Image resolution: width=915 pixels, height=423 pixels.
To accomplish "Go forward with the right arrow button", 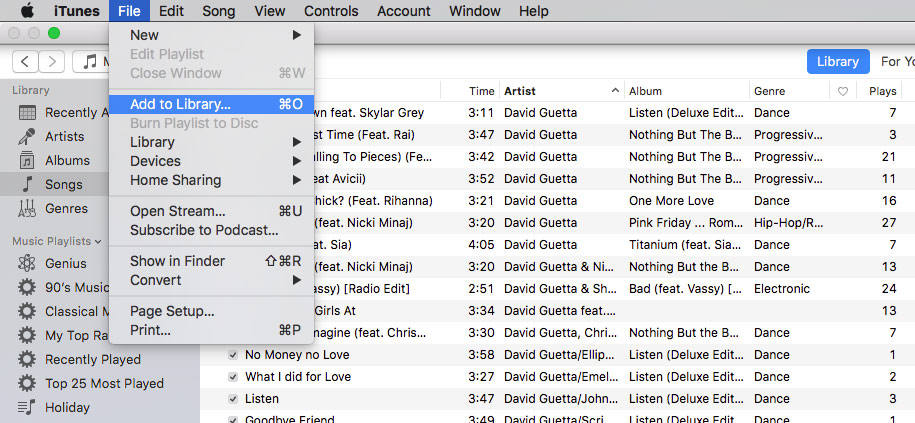I will [51, 61].
